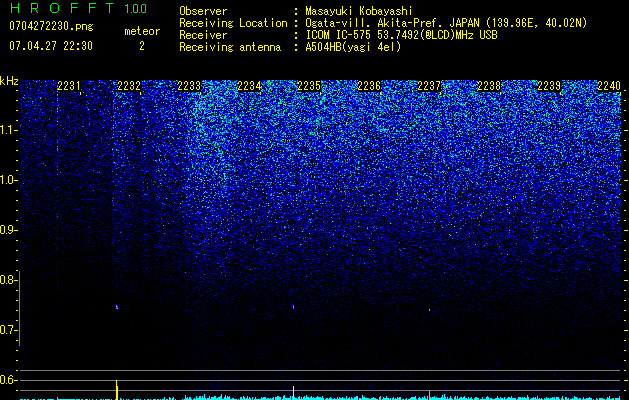Select the filename 0704272230.png

pos(51,27)
